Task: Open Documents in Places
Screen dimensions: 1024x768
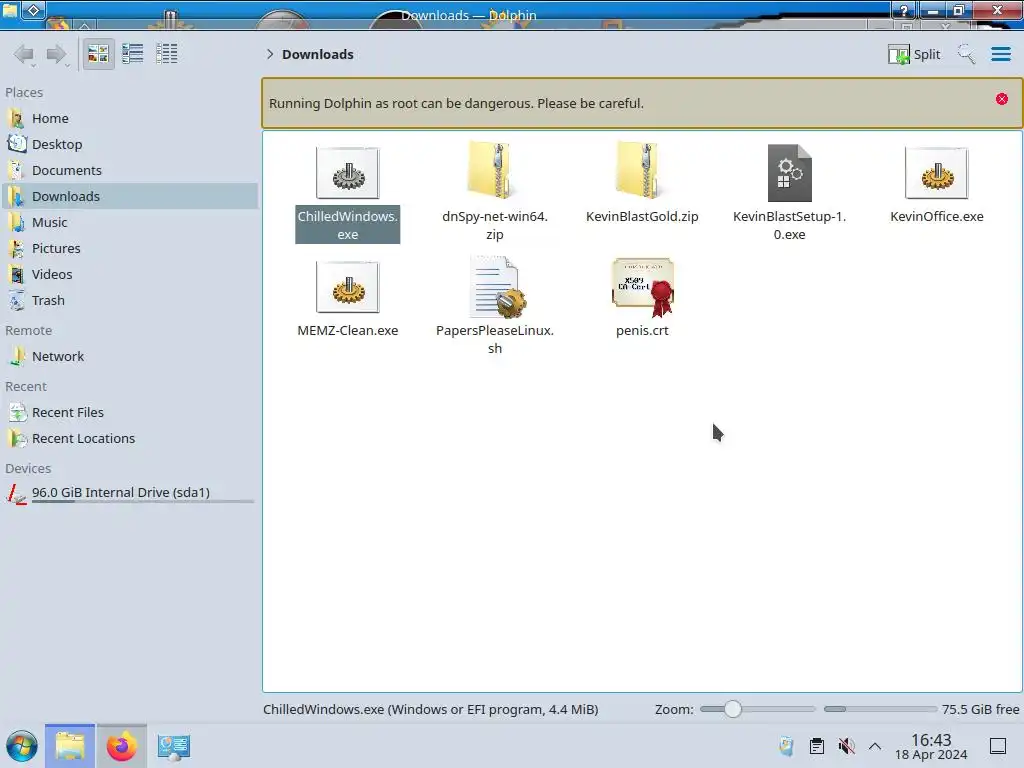Action: 130,170
